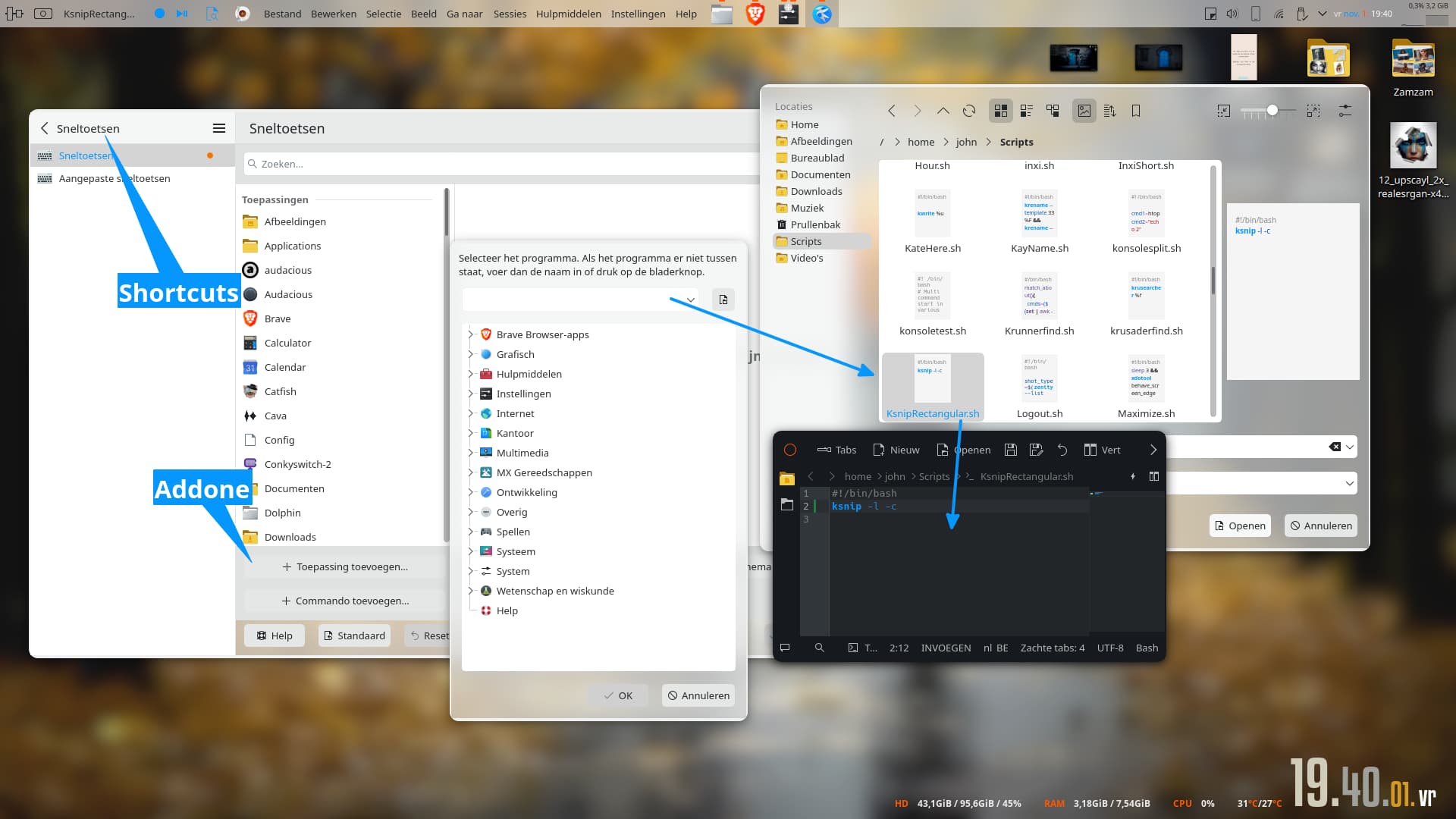
Task: Go back from Sneltoetsen settings
Action: click(x=44, y=128)
